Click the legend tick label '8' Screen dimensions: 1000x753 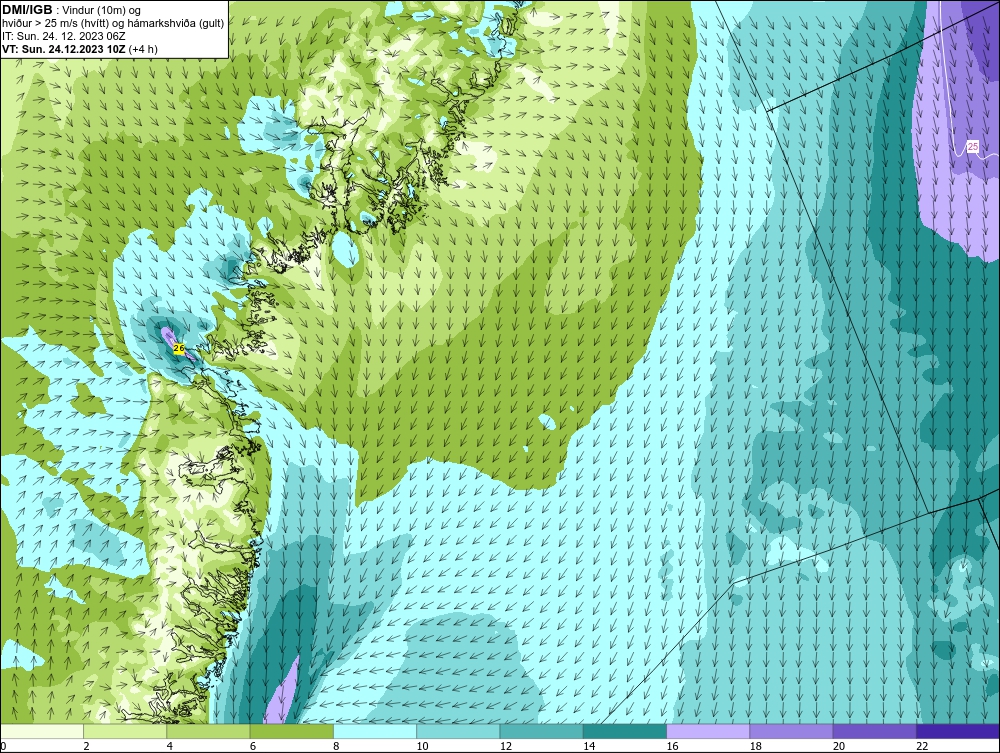pos(336,747)
